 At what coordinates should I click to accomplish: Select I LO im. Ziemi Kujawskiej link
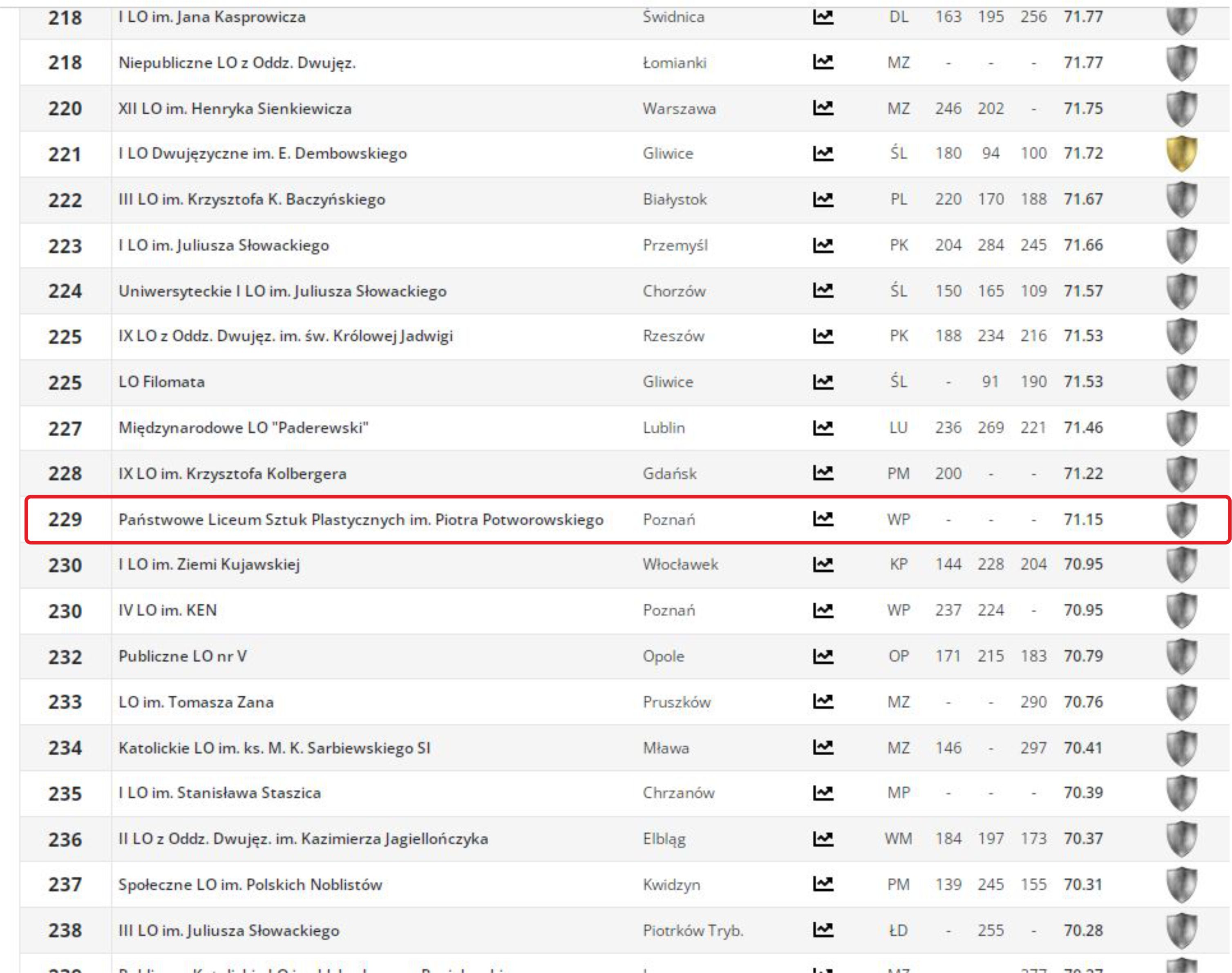click(209, 565)
